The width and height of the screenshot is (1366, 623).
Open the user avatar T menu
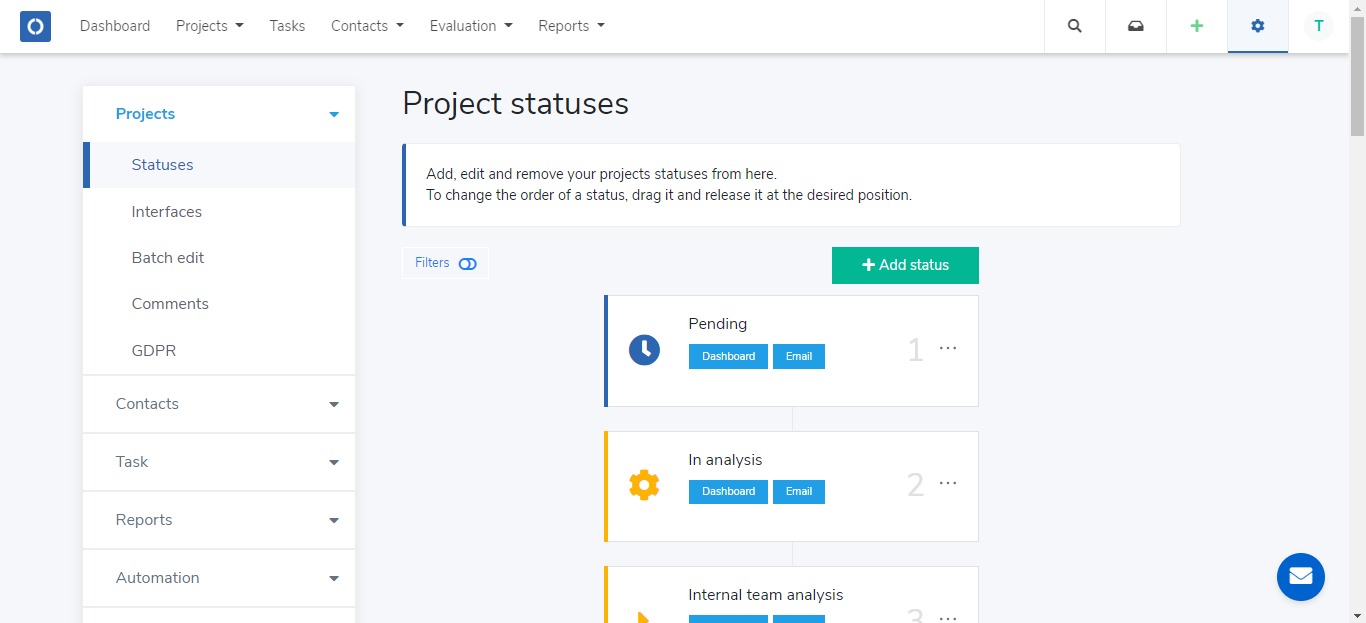(1319, 26)
